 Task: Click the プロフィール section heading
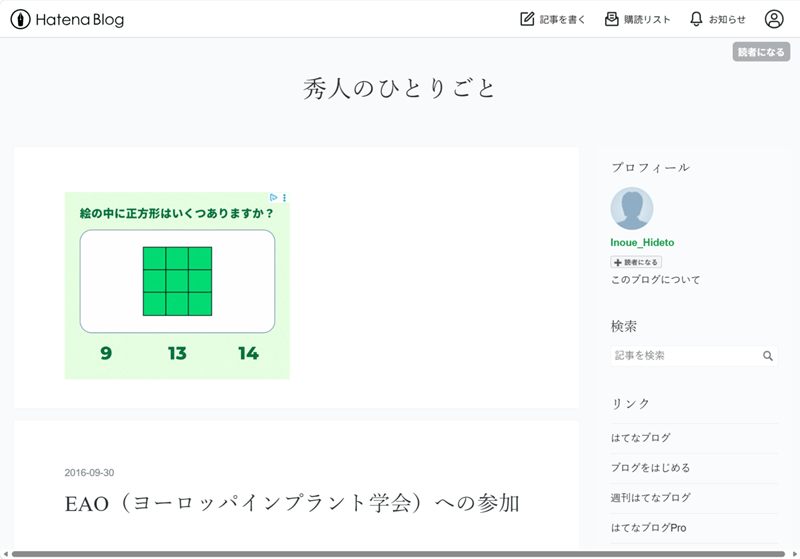651,167
